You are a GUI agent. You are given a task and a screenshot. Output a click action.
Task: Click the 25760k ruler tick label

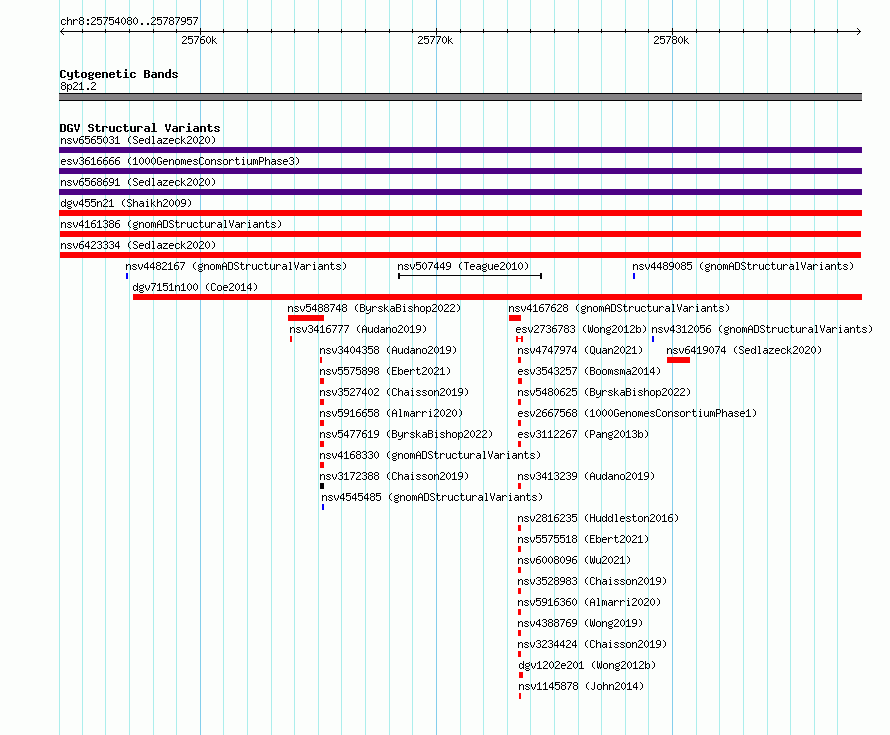(199, 40)
